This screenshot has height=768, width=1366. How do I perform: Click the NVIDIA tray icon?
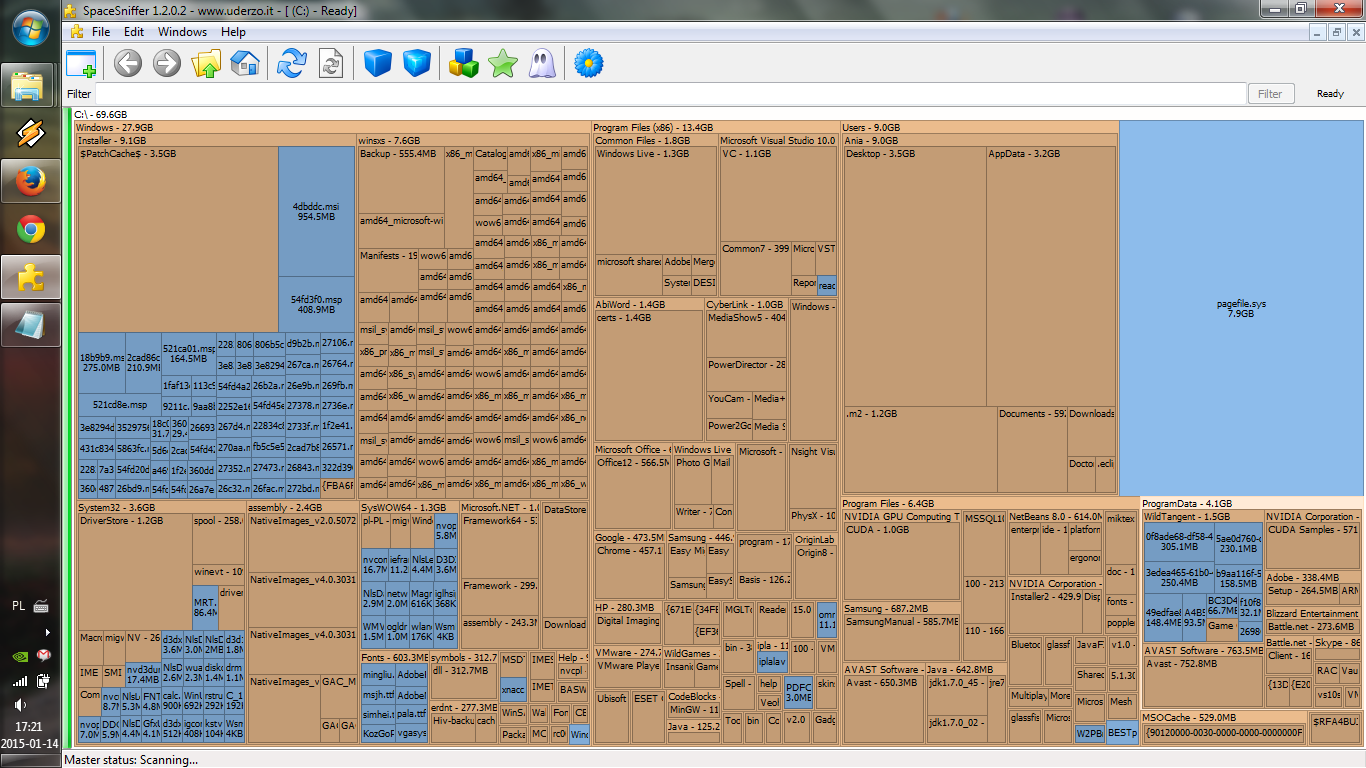pos(21,656)
